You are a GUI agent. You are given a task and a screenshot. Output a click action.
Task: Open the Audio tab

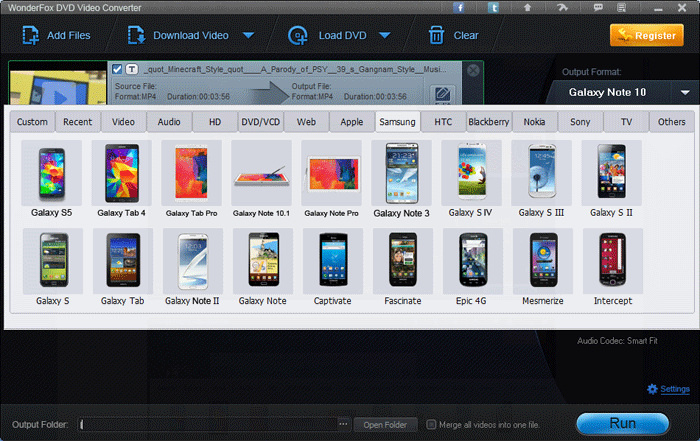pyautogui.click(x=169, y=122)
